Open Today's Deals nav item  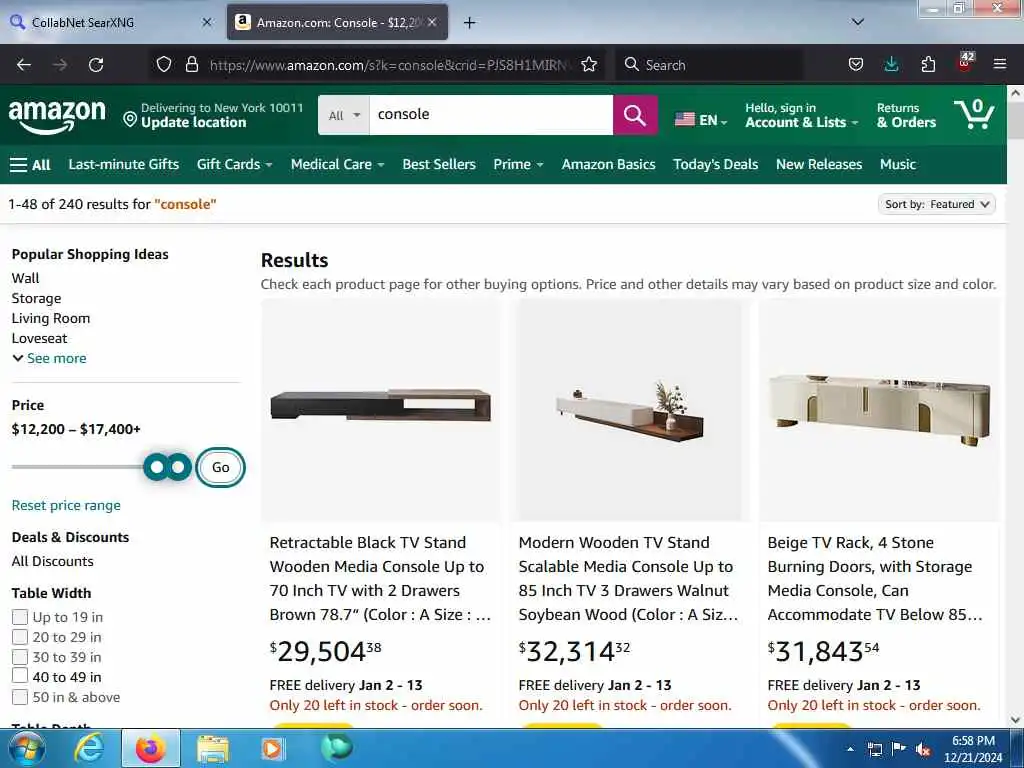[x=715, y=165]
